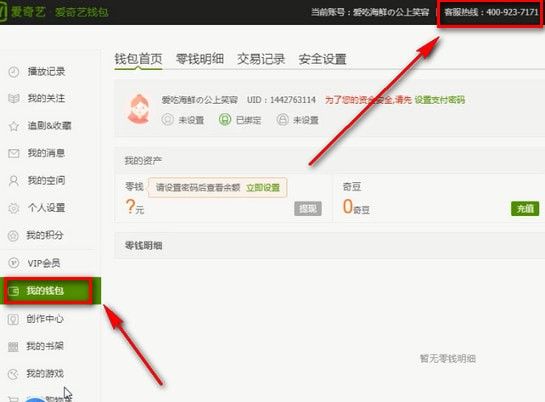Click the clock icon beside 播放记录
Screen dimensions: 545x402
coord(14,72)
